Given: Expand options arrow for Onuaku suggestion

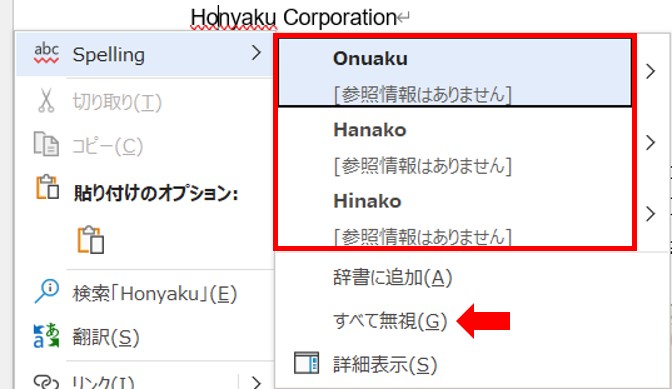Looking at the screenshot, I should [x=650, y=71].
